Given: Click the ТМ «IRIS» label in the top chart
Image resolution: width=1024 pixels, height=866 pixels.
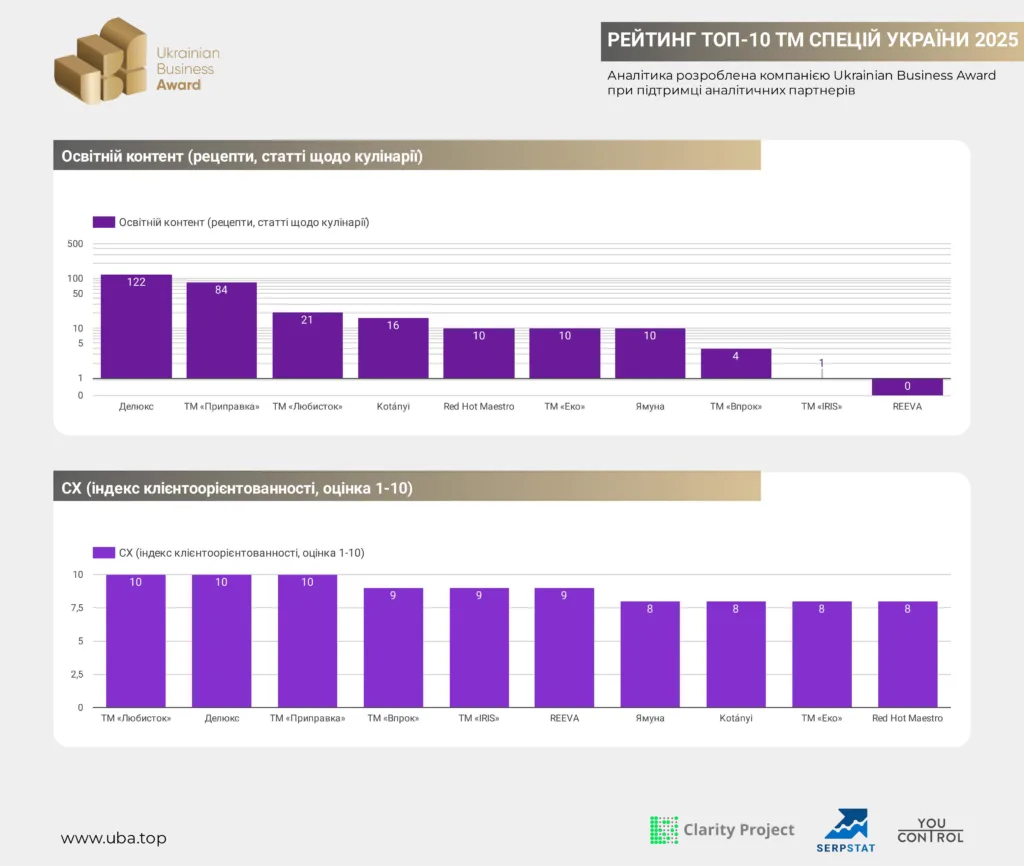Looking at the screenshot, I should tap(822, 406).
